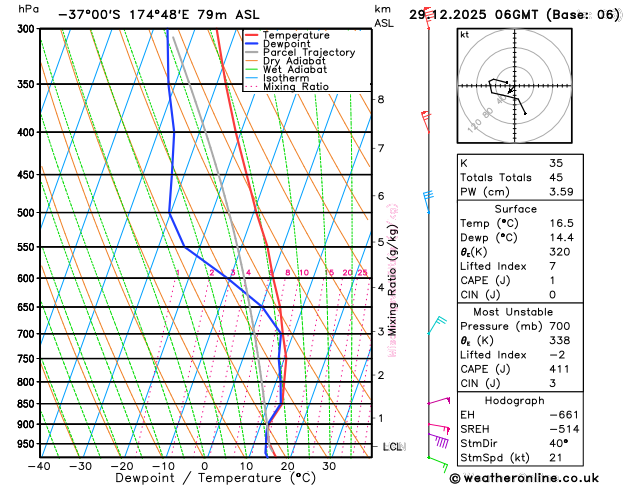Click the weatheronline.co.uk copyright text
This screenshot has width=629, height=486.
[x=524, y=478]
